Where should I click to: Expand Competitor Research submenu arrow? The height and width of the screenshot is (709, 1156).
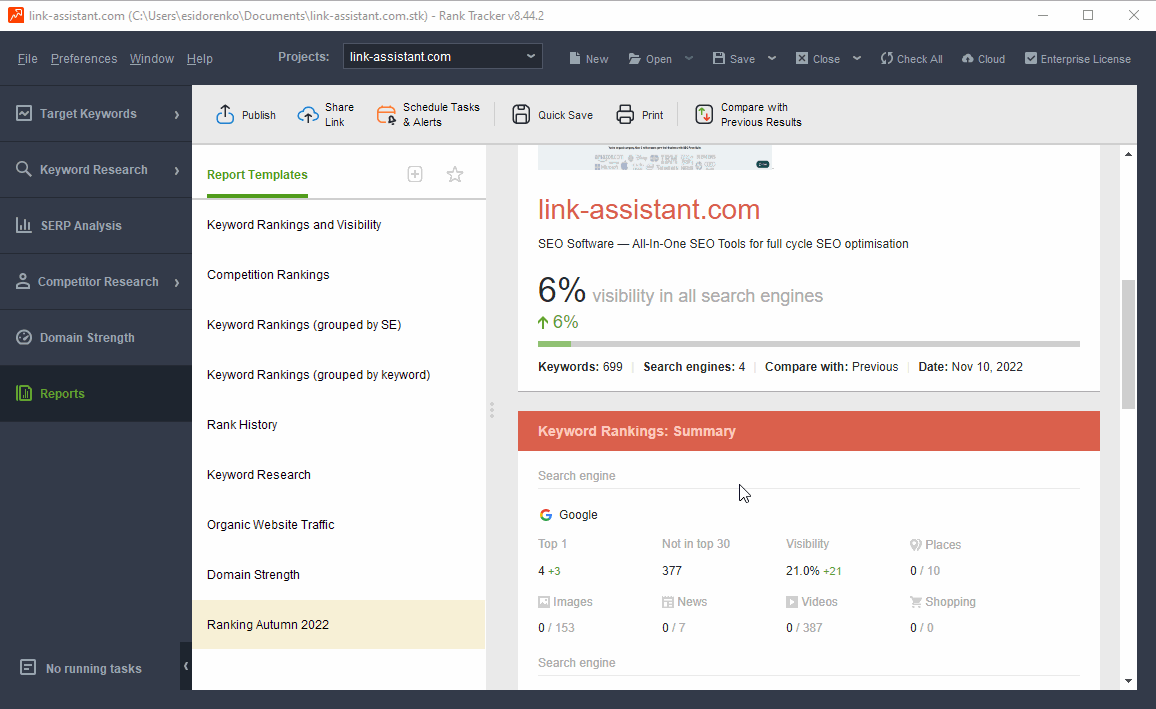(x=177, y=282)
